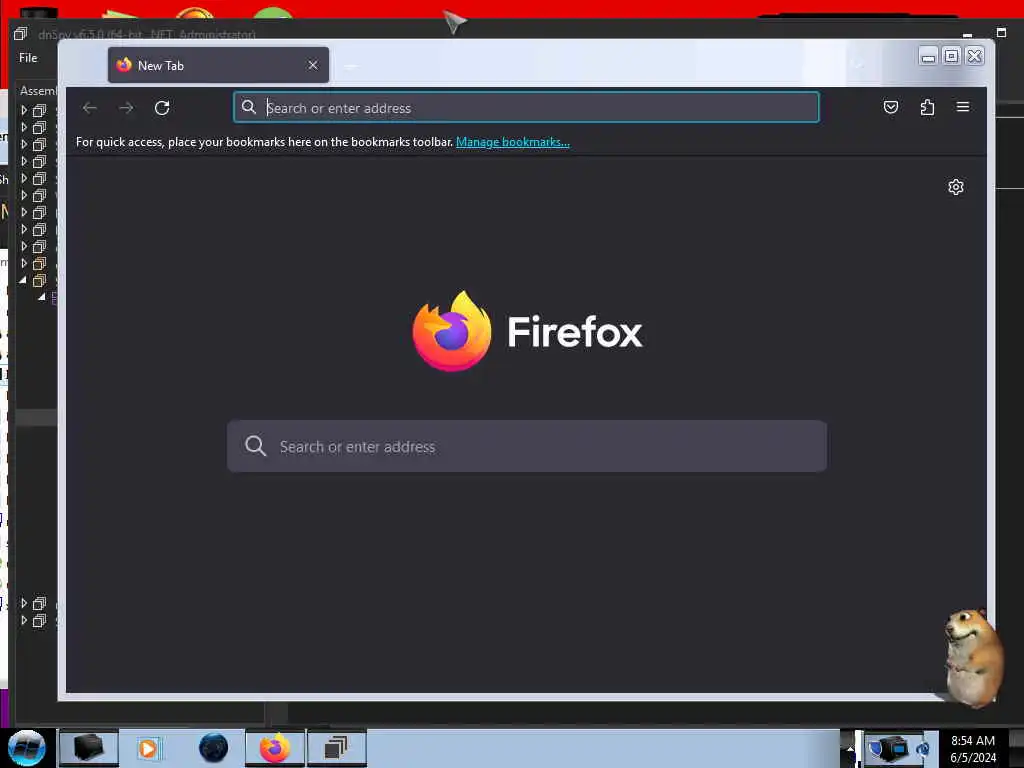Click the Firefox logo on new tab page
Viewport: 1024px width, 768px height.
[526, 332]
